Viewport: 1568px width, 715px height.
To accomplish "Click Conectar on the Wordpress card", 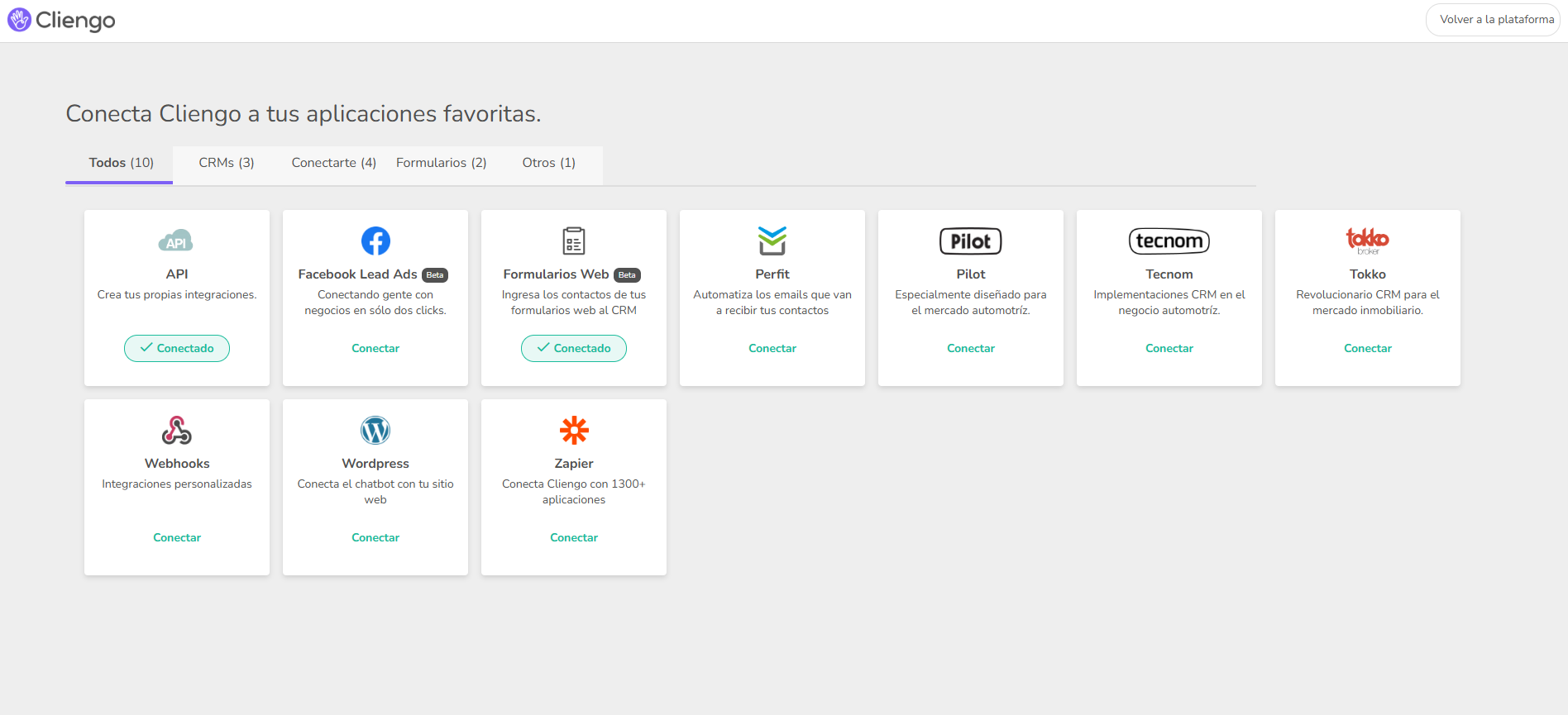I will coord(375,537).
